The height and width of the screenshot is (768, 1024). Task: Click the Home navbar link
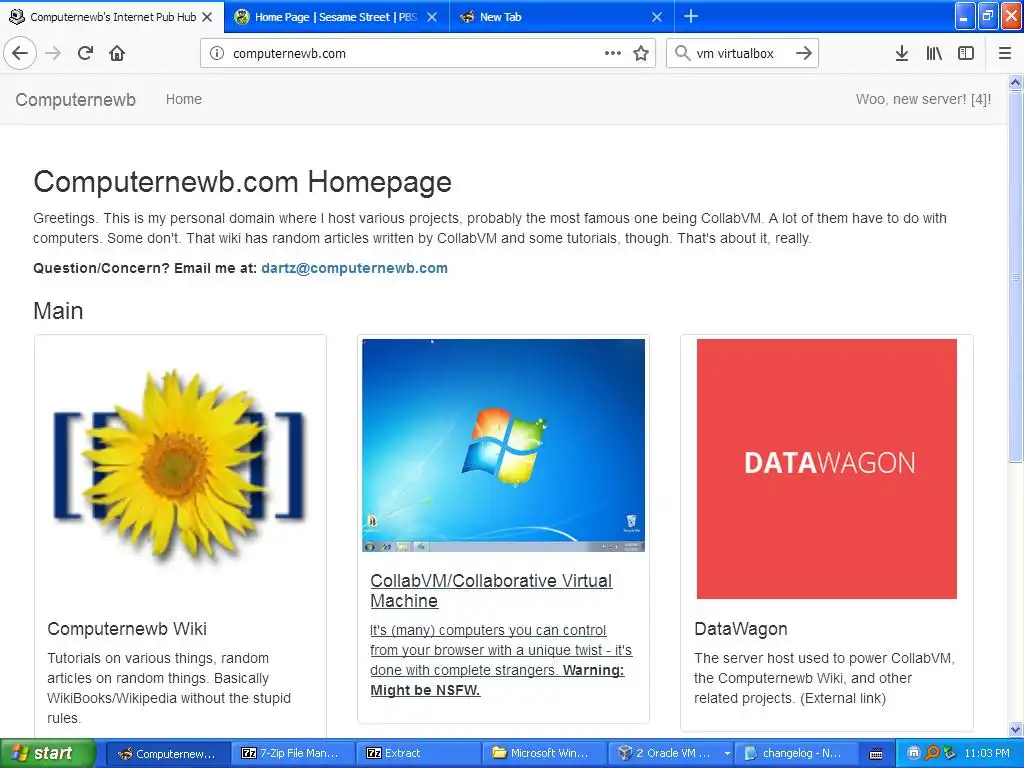point(184,99)
